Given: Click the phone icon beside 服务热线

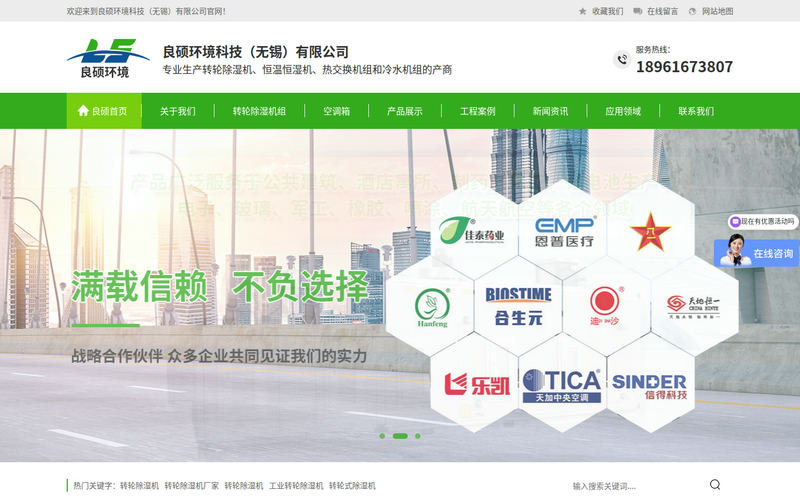Looking at the screenshot, I should pyautogui.click(x=622, y=60).
